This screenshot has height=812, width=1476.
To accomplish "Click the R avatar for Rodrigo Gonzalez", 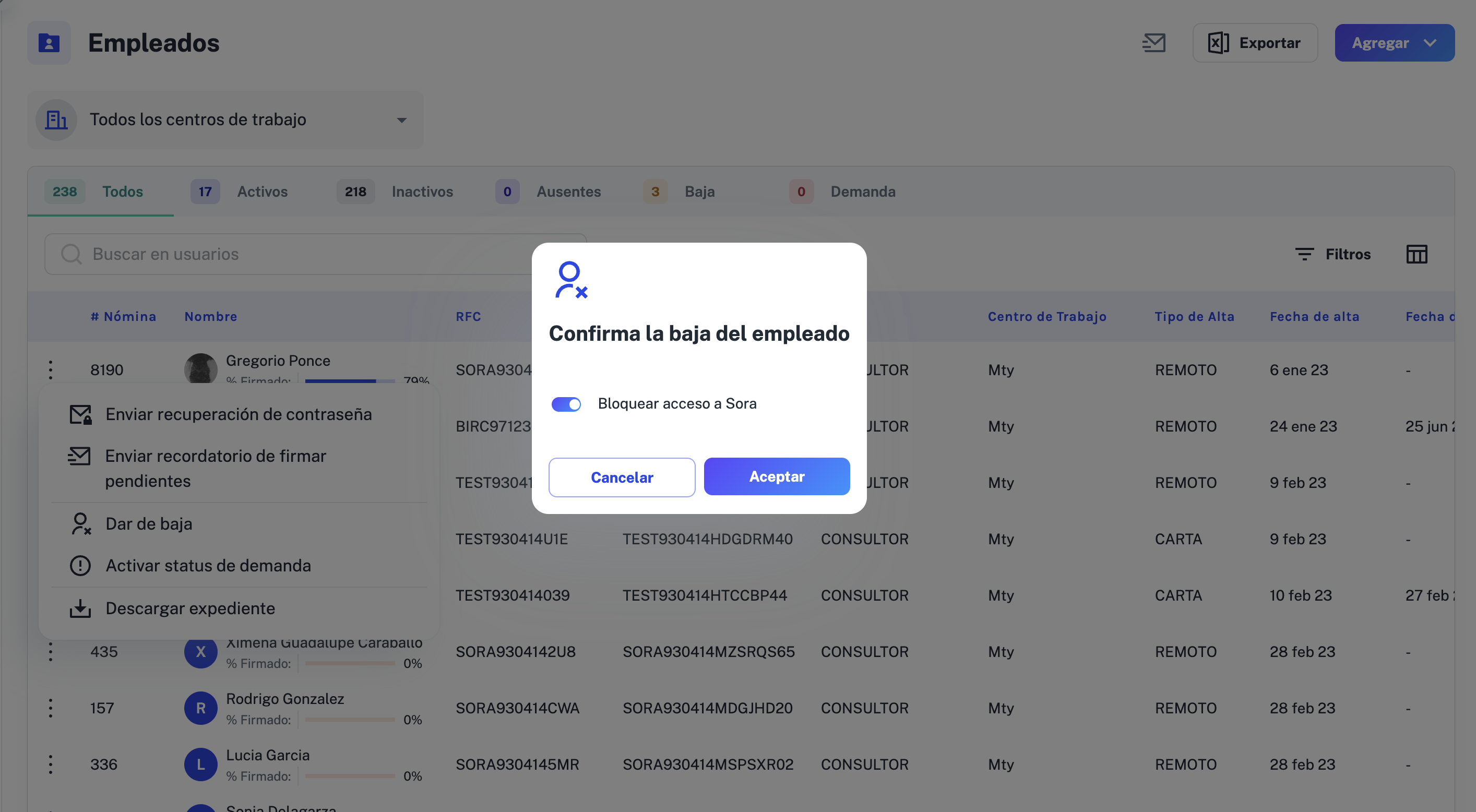I will [200, 708].
